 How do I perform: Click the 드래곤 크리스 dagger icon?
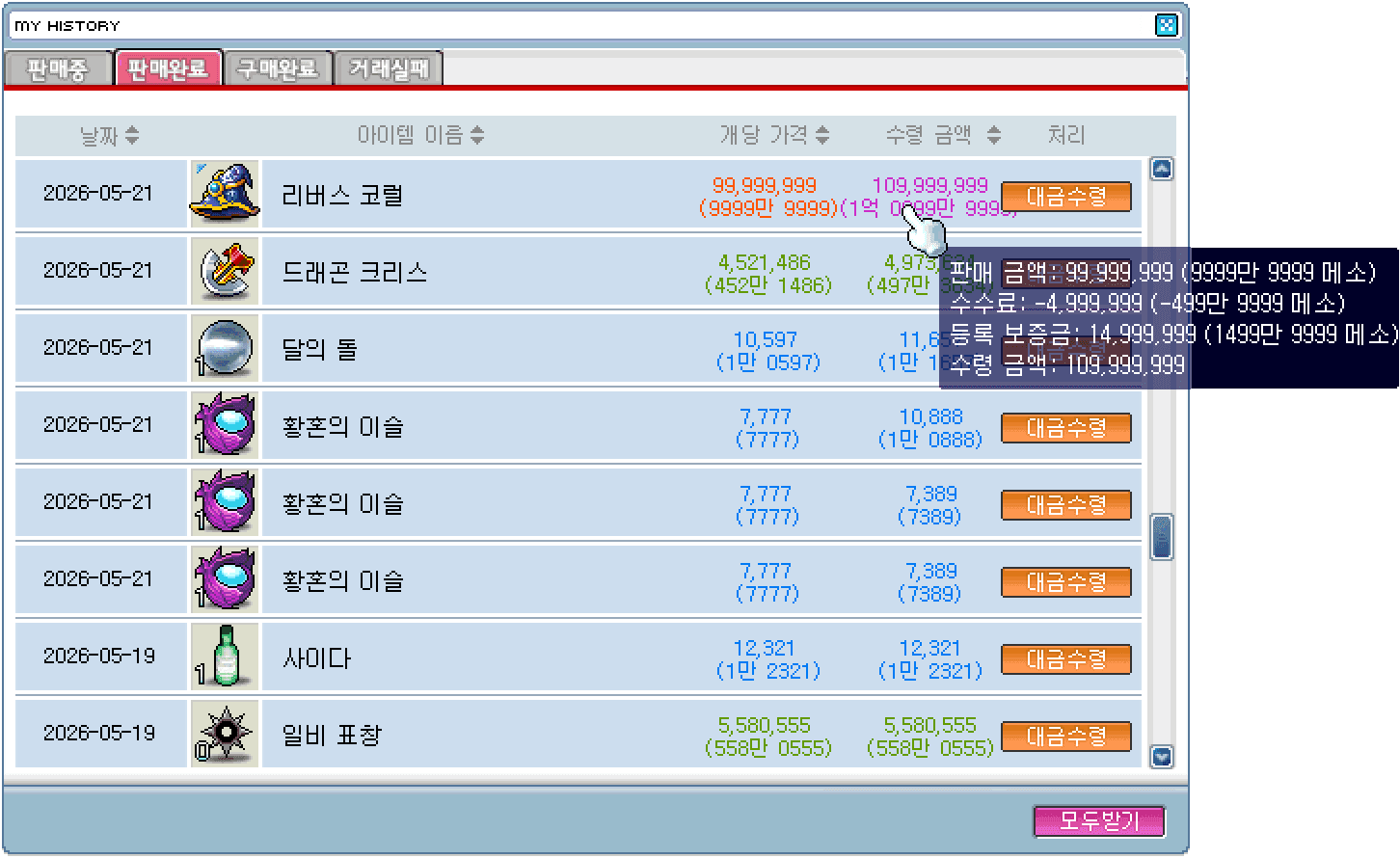pos(225,270)
